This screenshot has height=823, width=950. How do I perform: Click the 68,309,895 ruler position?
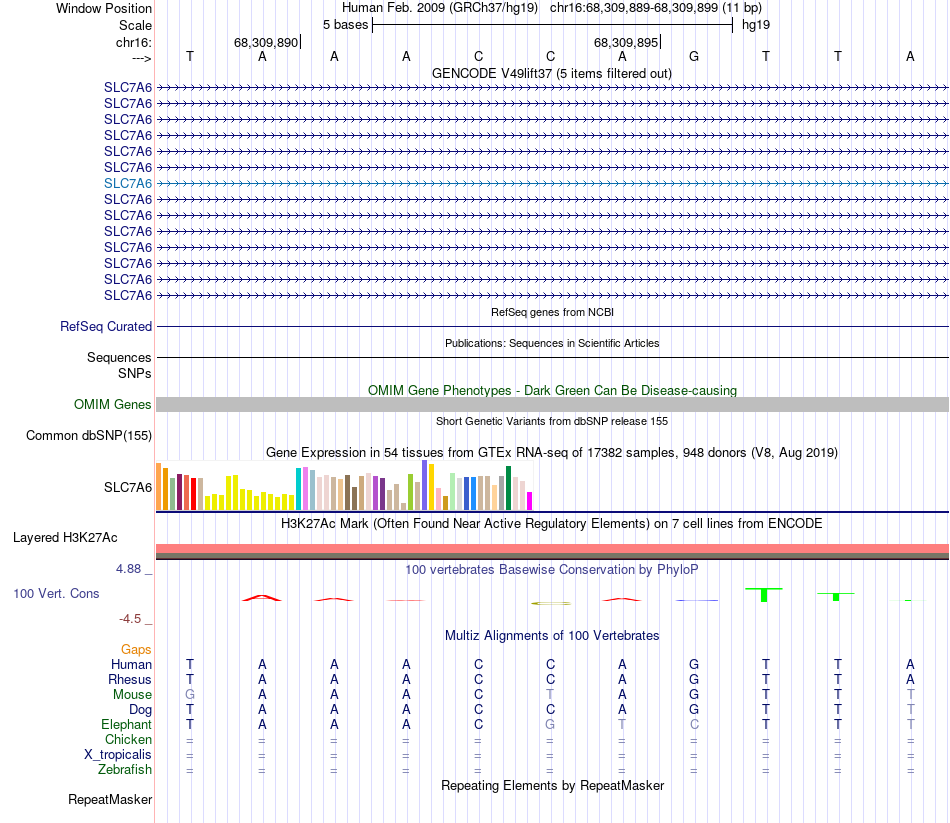626,42
